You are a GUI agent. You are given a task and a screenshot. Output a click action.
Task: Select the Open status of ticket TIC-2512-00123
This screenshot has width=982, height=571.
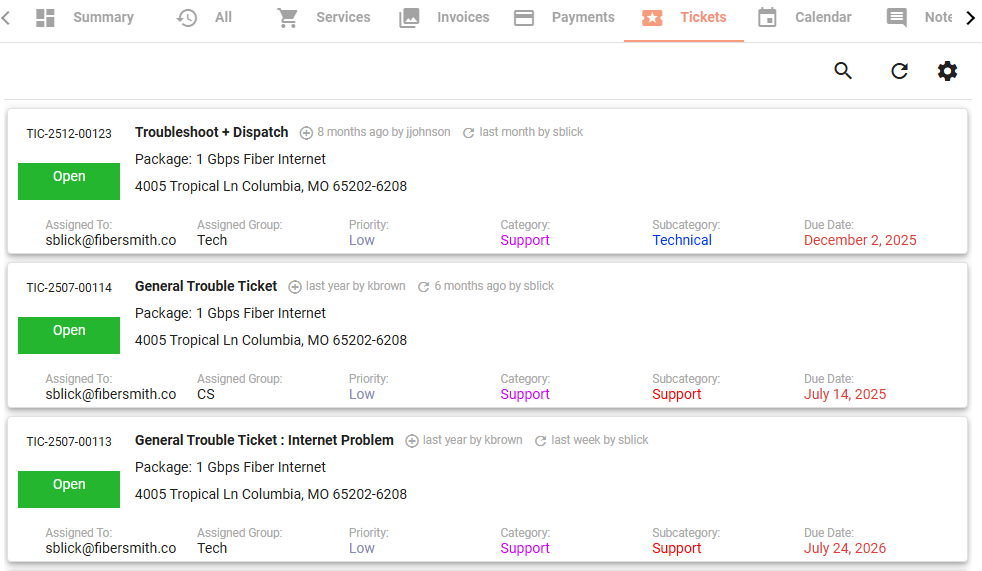coord(69,182)
